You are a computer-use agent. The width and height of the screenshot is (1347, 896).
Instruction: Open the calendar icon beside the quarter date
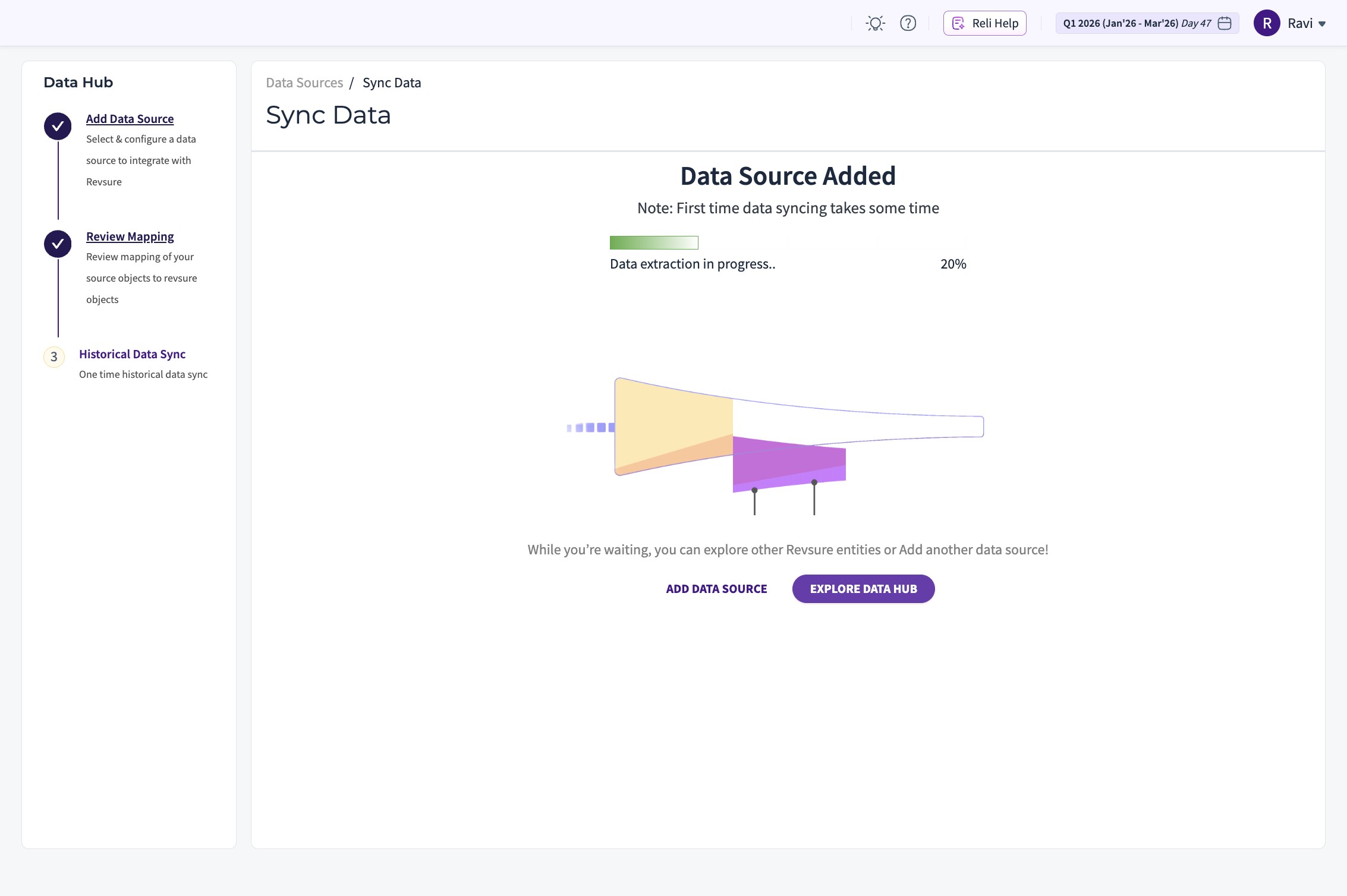(1225, 23)
